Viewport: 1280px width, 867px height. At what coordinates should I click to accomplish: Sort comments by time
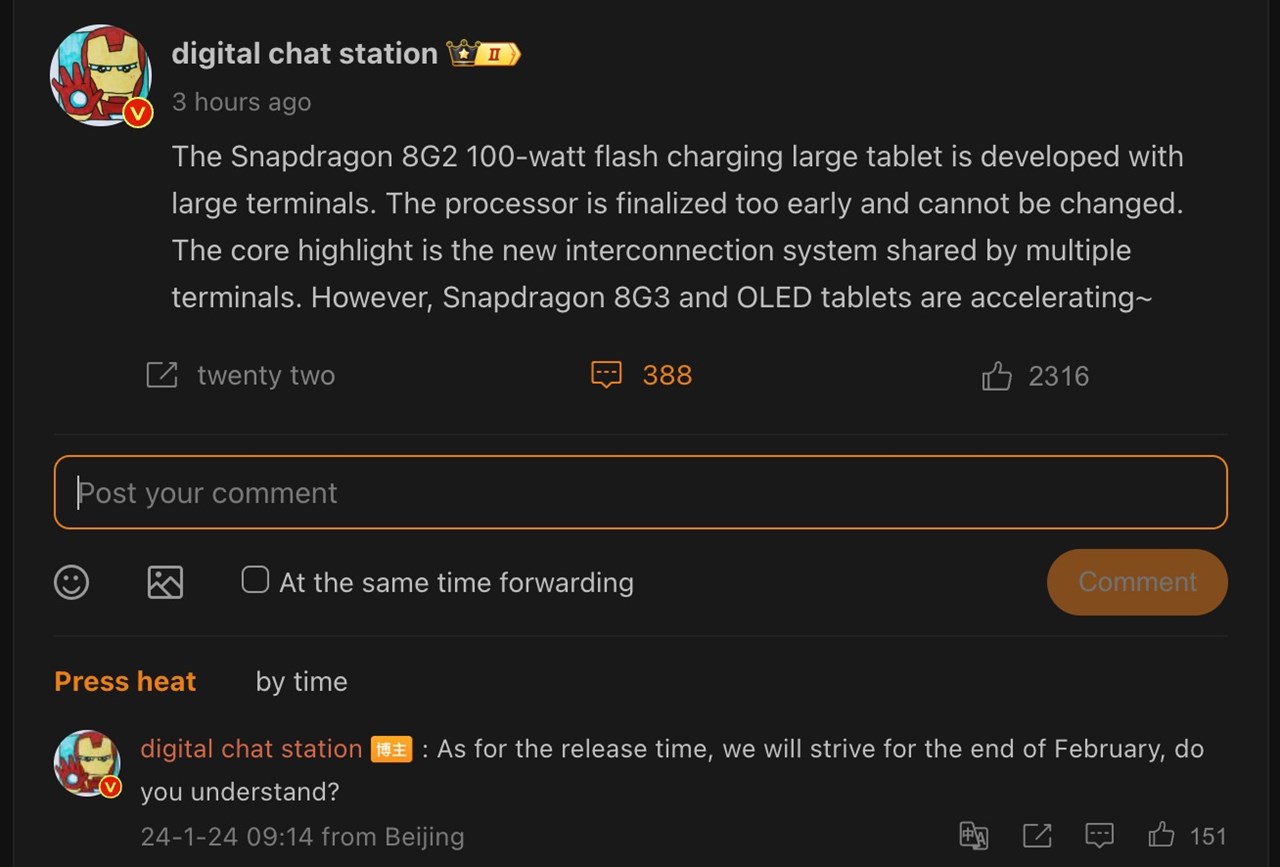pyautogui.click(x=300, y=681)
